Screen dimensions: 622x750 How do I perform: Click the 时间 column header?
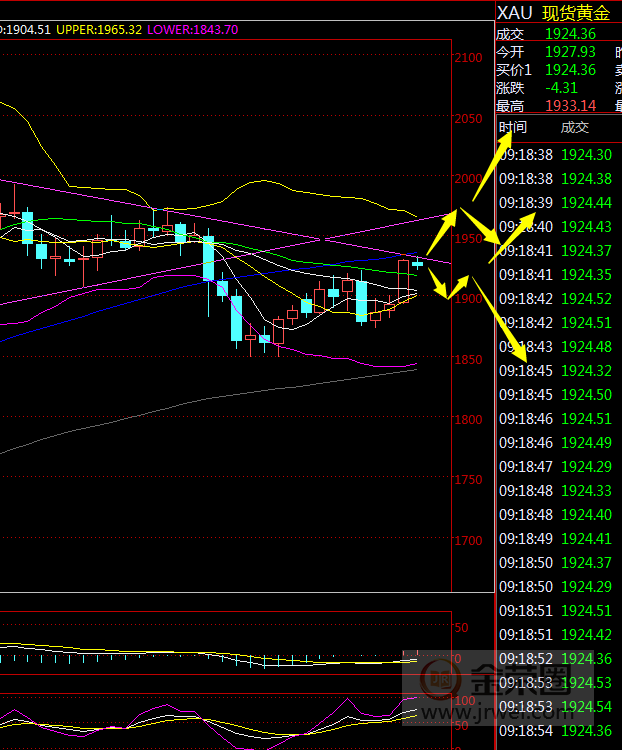pyautogui.click(x=513, y=127)
